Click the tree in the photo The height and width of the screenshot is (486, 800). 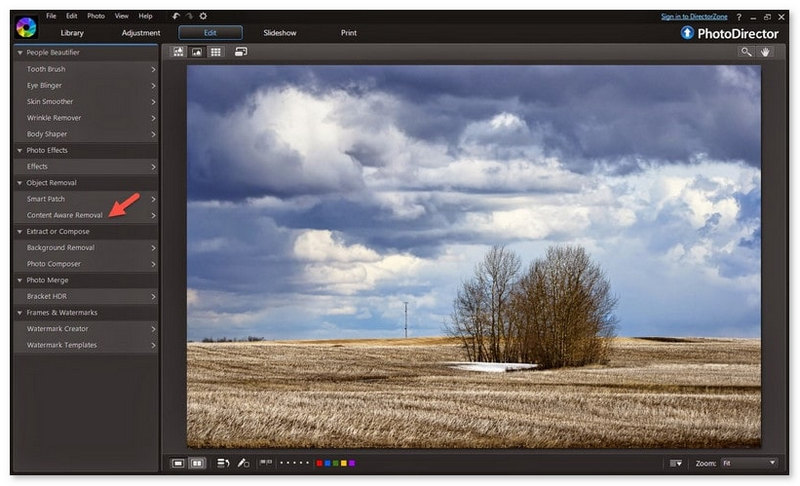535,306
